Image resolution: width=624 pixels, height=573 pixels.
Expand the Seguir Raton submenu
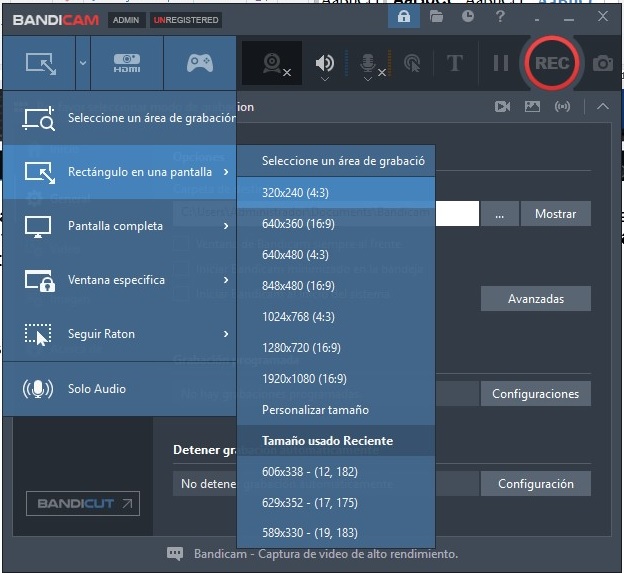(x=120, y=334)
